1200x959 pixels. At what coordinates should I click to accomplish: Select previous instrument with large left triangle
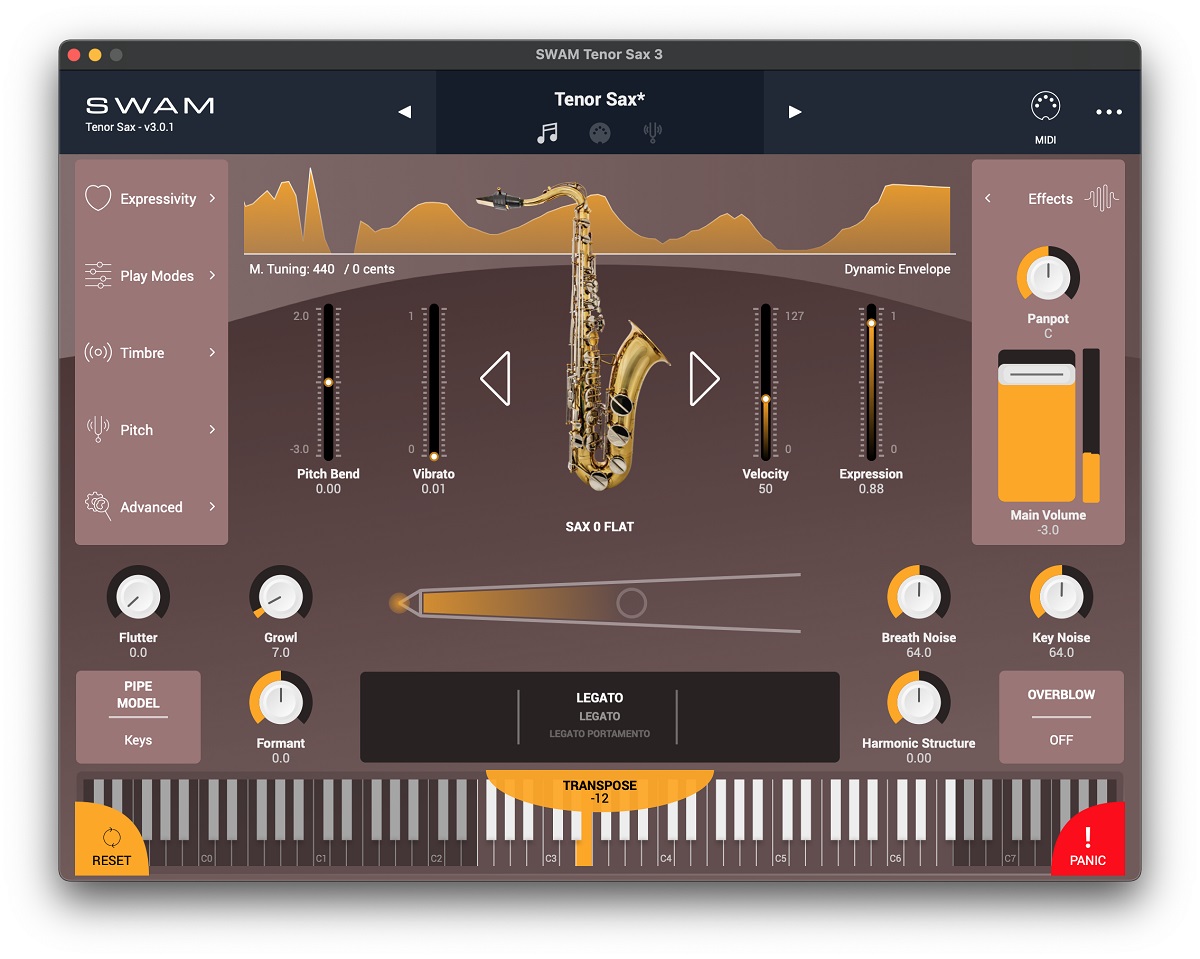[495, 378]
